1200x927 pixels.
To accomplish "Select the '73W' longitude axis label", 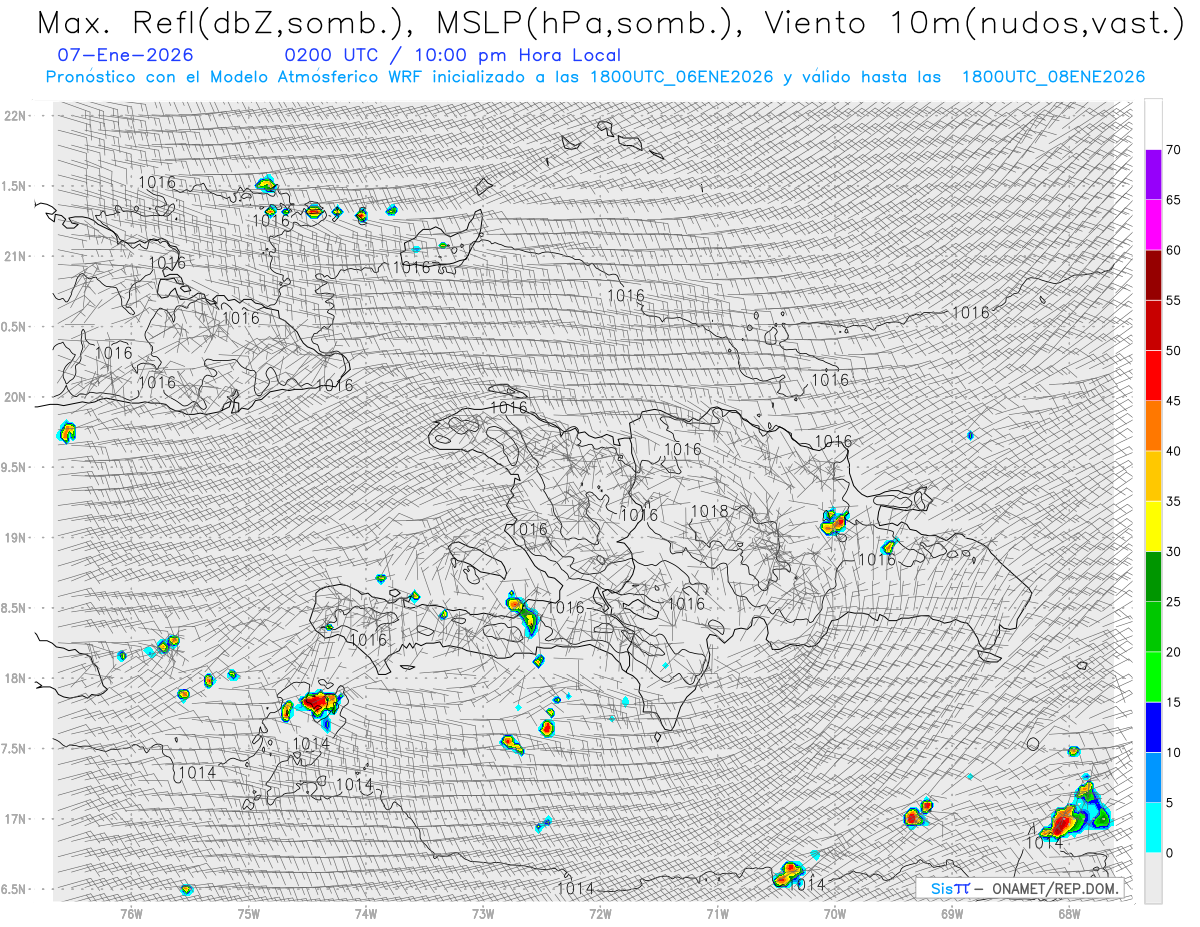I will 483,913.
